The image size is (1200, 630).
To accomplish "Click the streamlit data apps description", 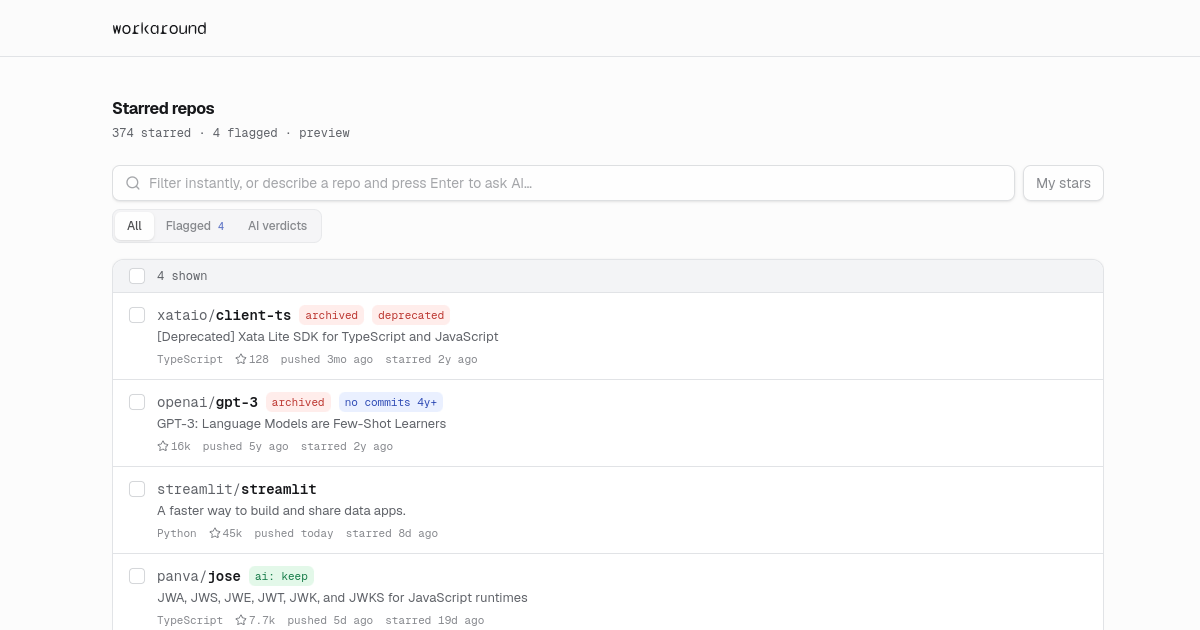I will [x=281, y=511].
